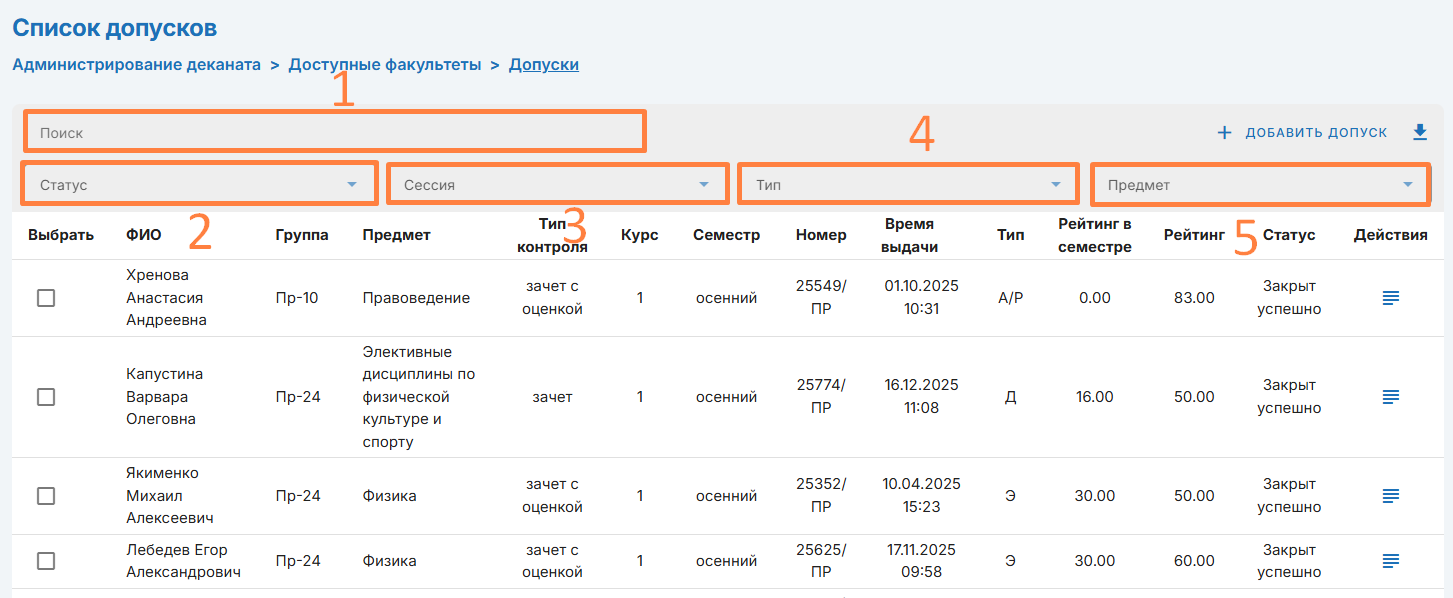
Task: Open actions menu for Лебедев Егор row
Action: coord(1390,561)
